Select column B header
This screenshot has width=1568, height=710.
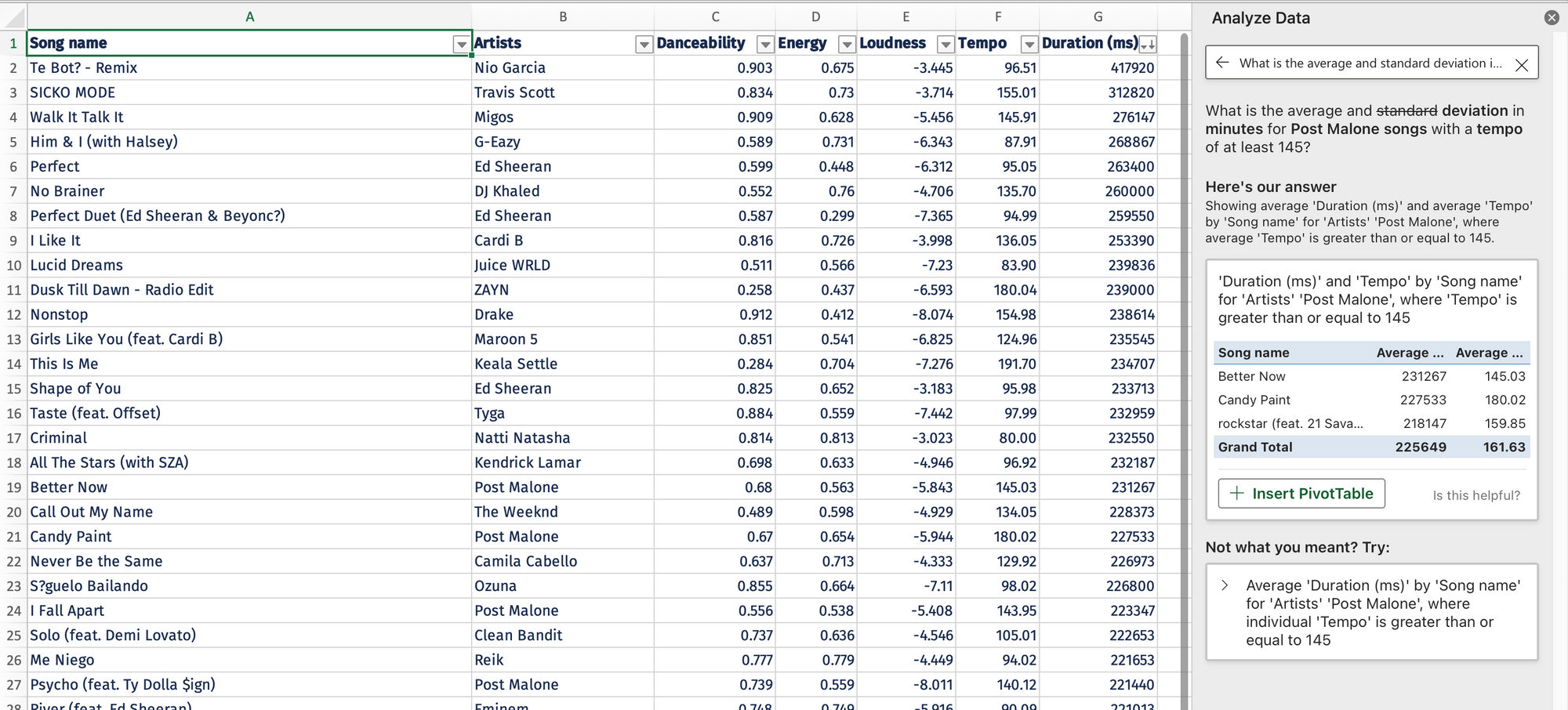point(563,16)
